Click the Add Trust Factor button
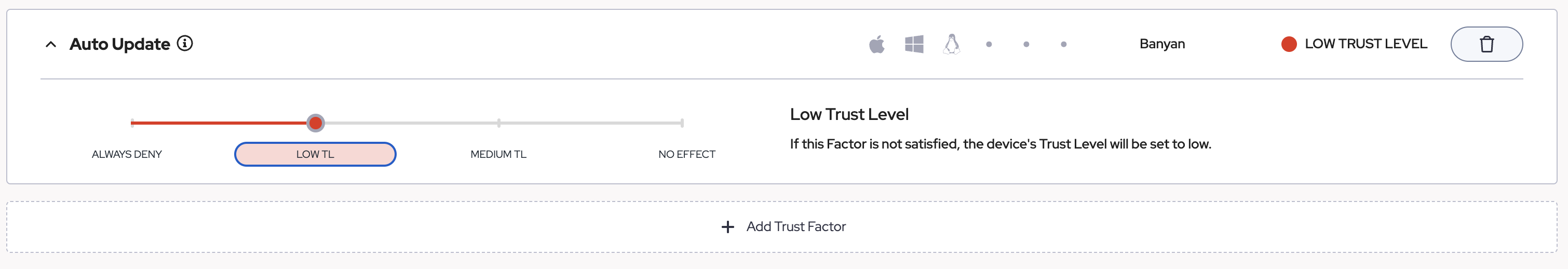This screenshot has height=269, width=1568. (795, 227)
